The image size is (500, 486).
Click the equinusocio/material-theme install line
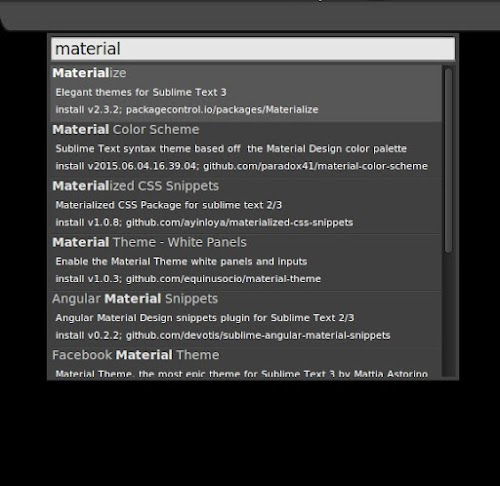click(188, 279)
